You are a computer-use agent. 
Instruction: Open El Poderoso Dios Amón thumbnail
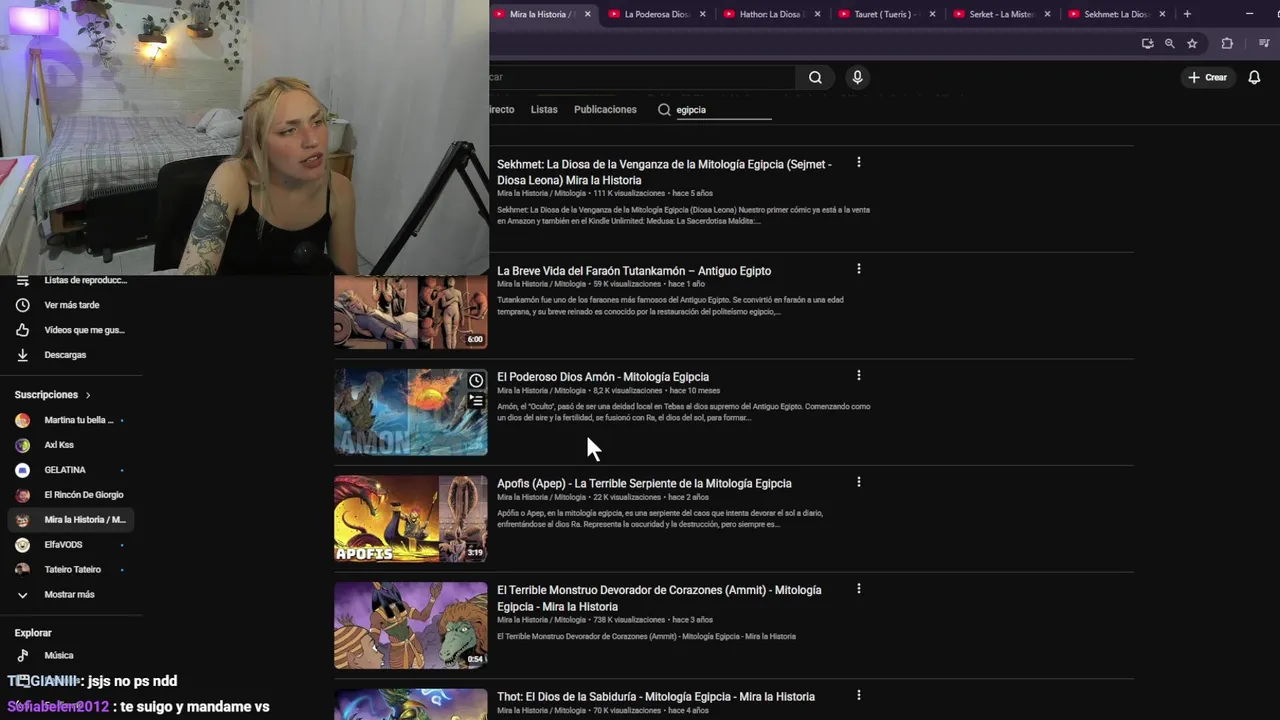point(411,412)
